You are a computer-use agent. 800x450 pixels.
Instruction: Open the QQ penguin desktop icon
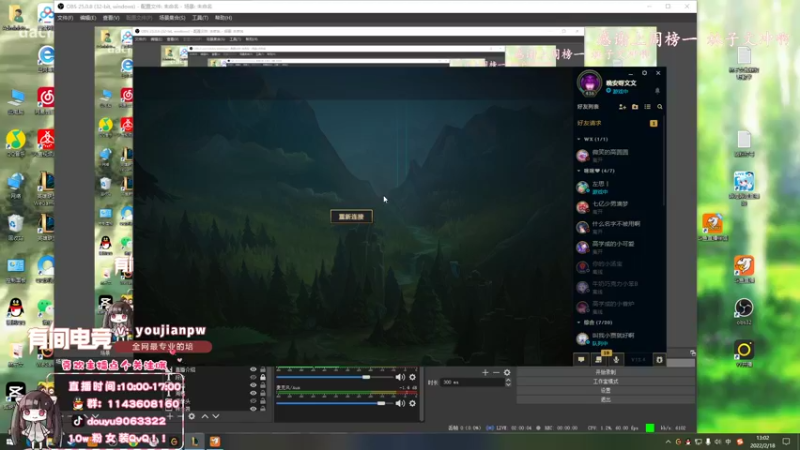pyautogui.click(x=16, y=310)
